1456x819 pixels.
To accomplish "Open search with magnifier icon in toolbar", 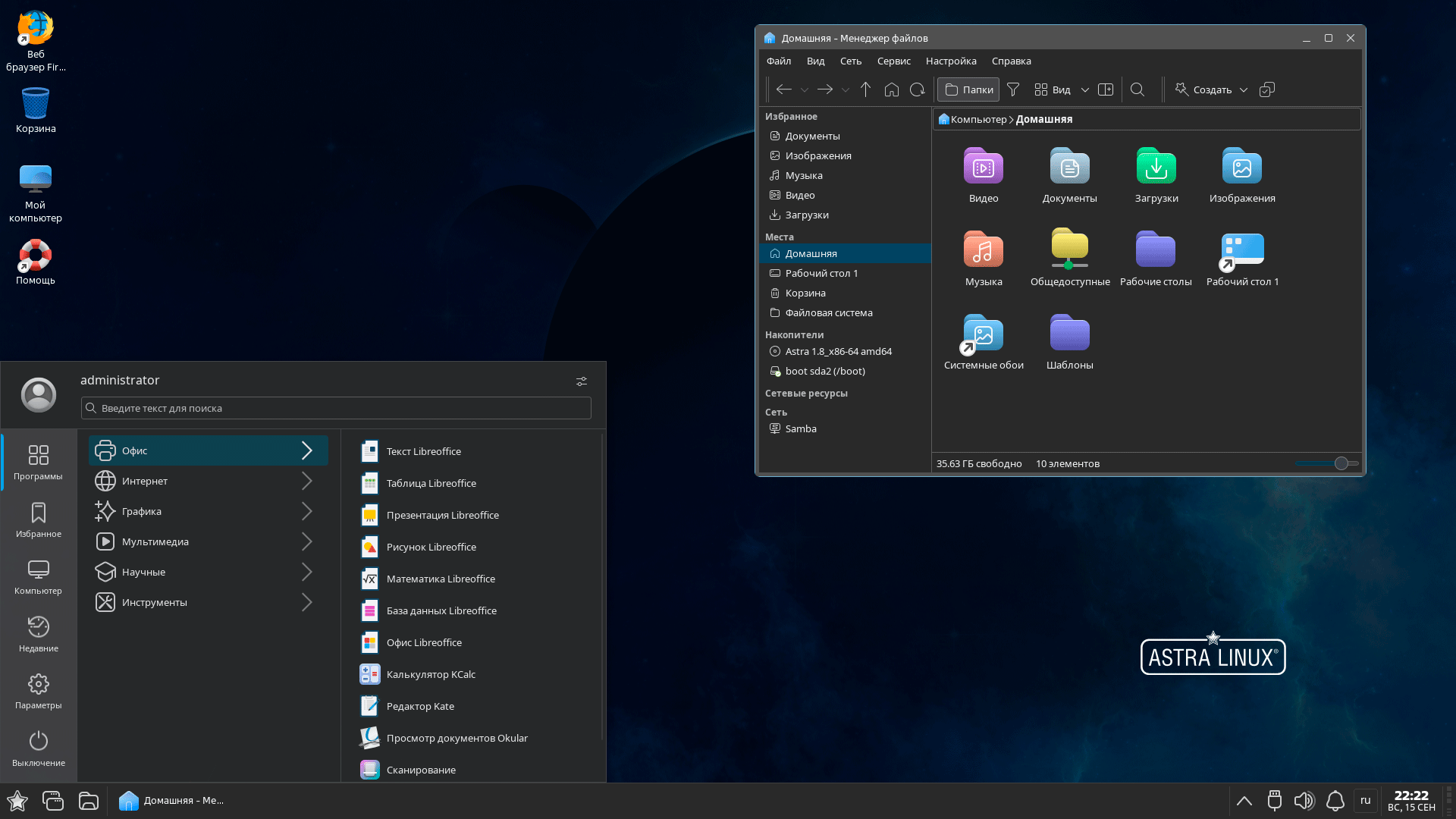I will pos(1137,89).
